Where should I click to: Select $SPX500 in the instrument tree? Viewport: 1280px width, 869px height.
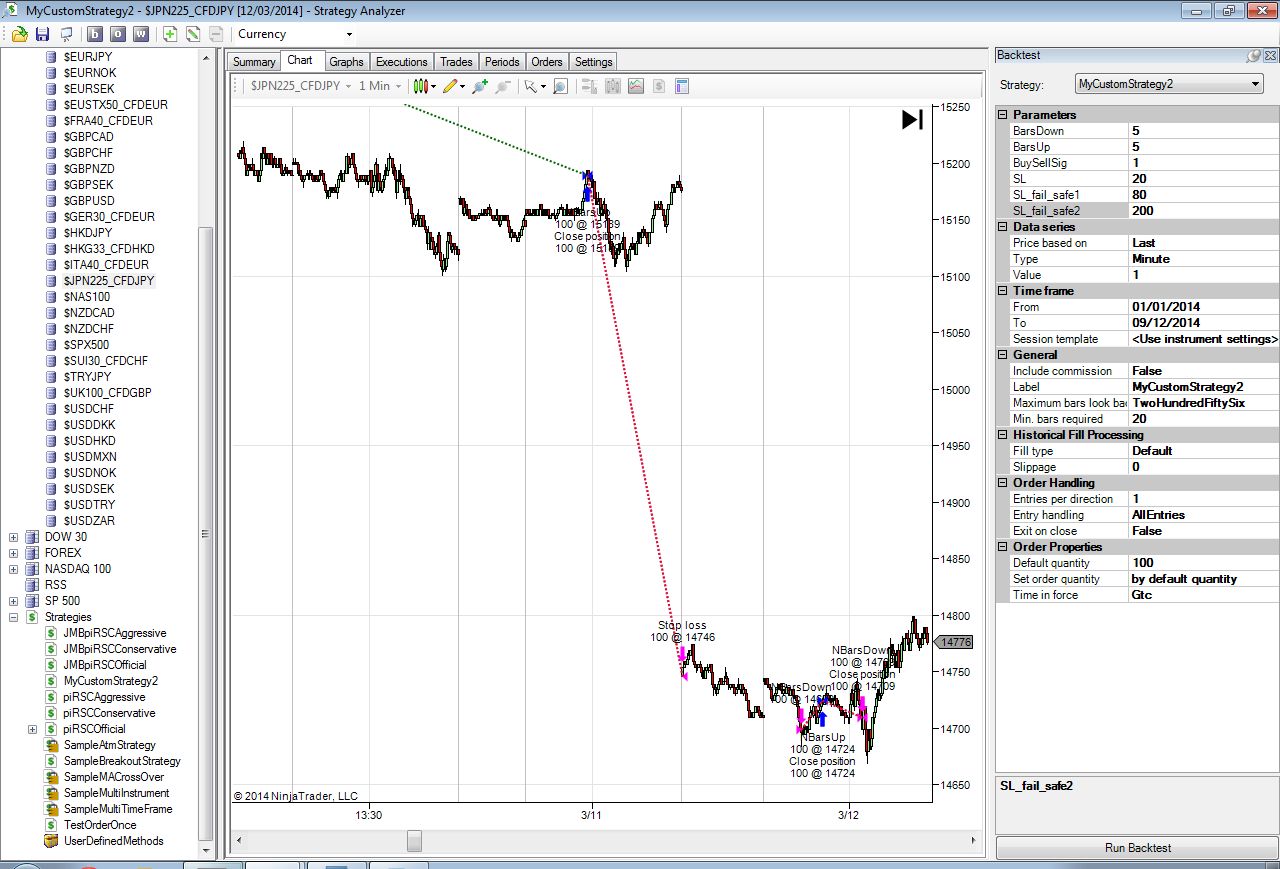click(86, 345)
